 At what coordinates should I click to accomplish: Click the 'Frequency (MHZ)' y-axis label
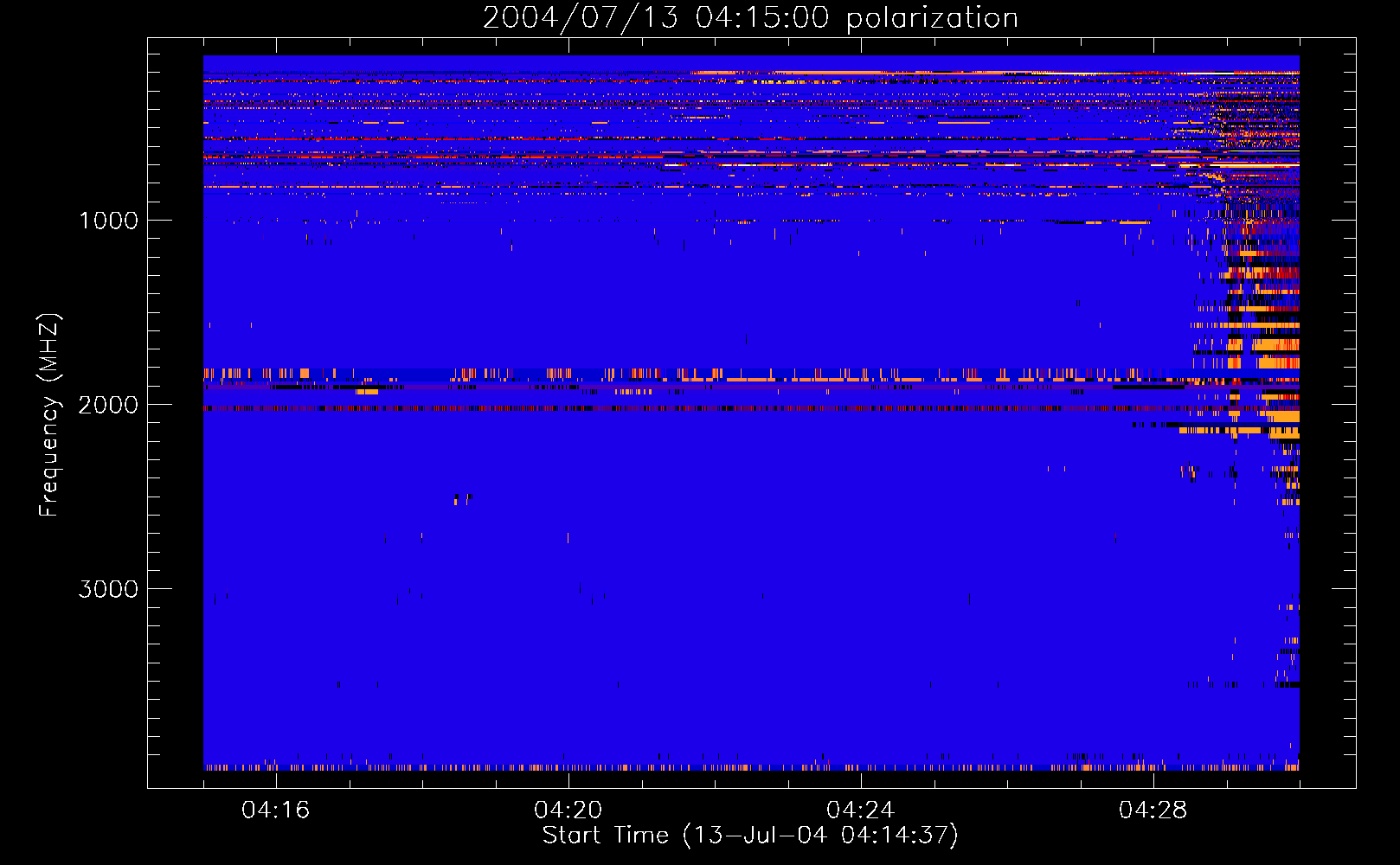49,414
